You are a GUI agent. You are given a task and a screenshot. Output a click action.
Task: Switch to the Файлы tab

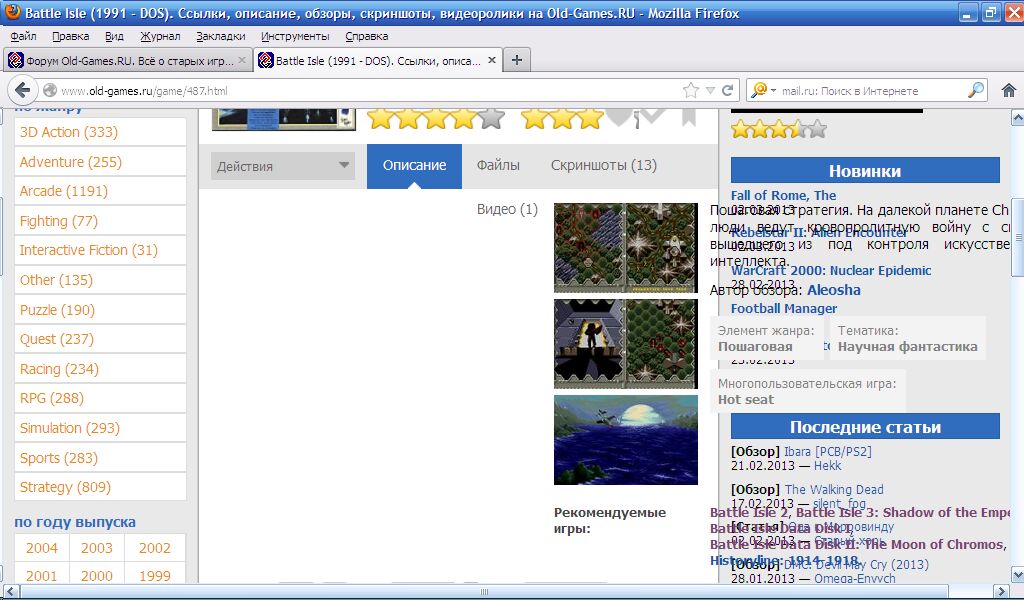click(x=498, y=165)
